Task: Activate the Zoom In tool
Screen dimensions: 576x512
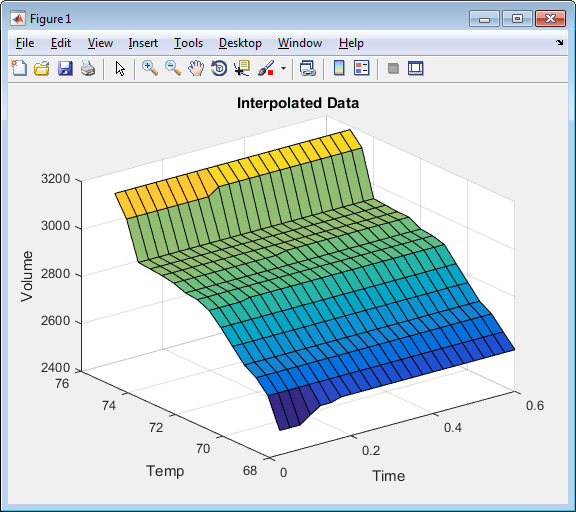Action: 150,68
